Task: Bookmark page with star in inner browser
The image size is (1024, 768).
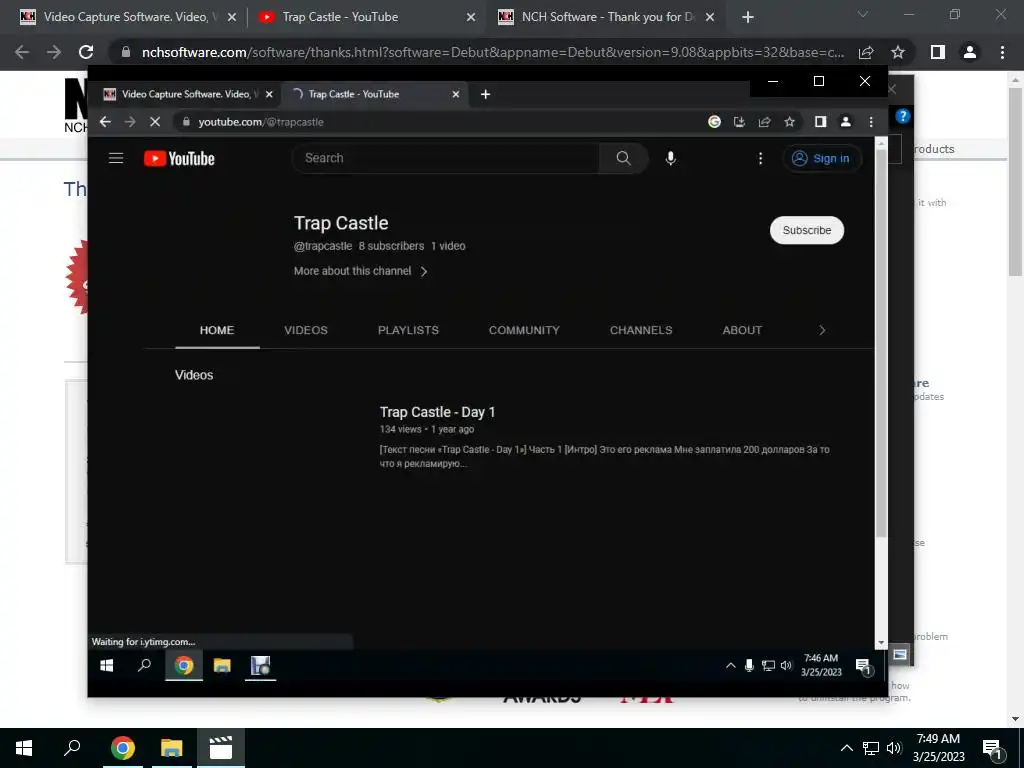Action: [790, 121]
